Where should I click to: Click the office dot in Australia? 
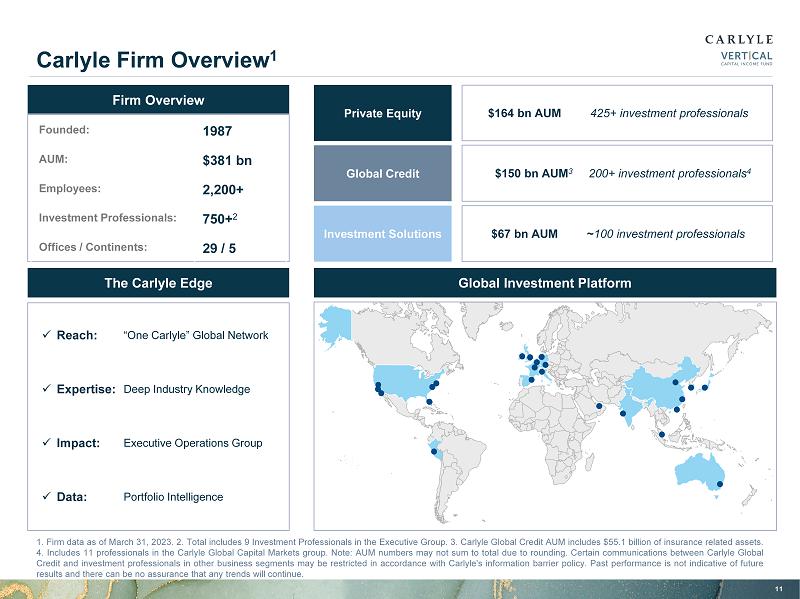[720, 485]
